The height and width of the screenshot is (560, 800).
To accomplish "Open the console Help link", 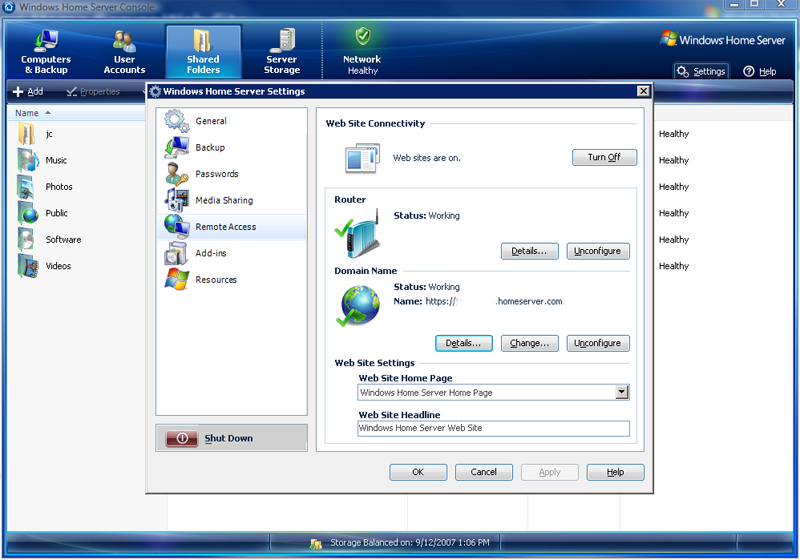I will (x=760, y=71).
